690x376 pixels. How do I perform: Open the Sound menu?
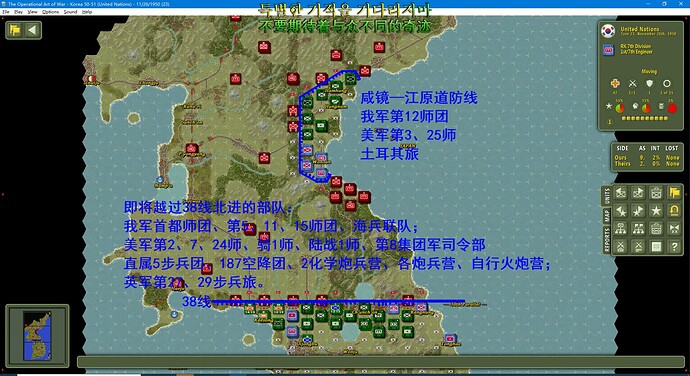coord(70,12)
